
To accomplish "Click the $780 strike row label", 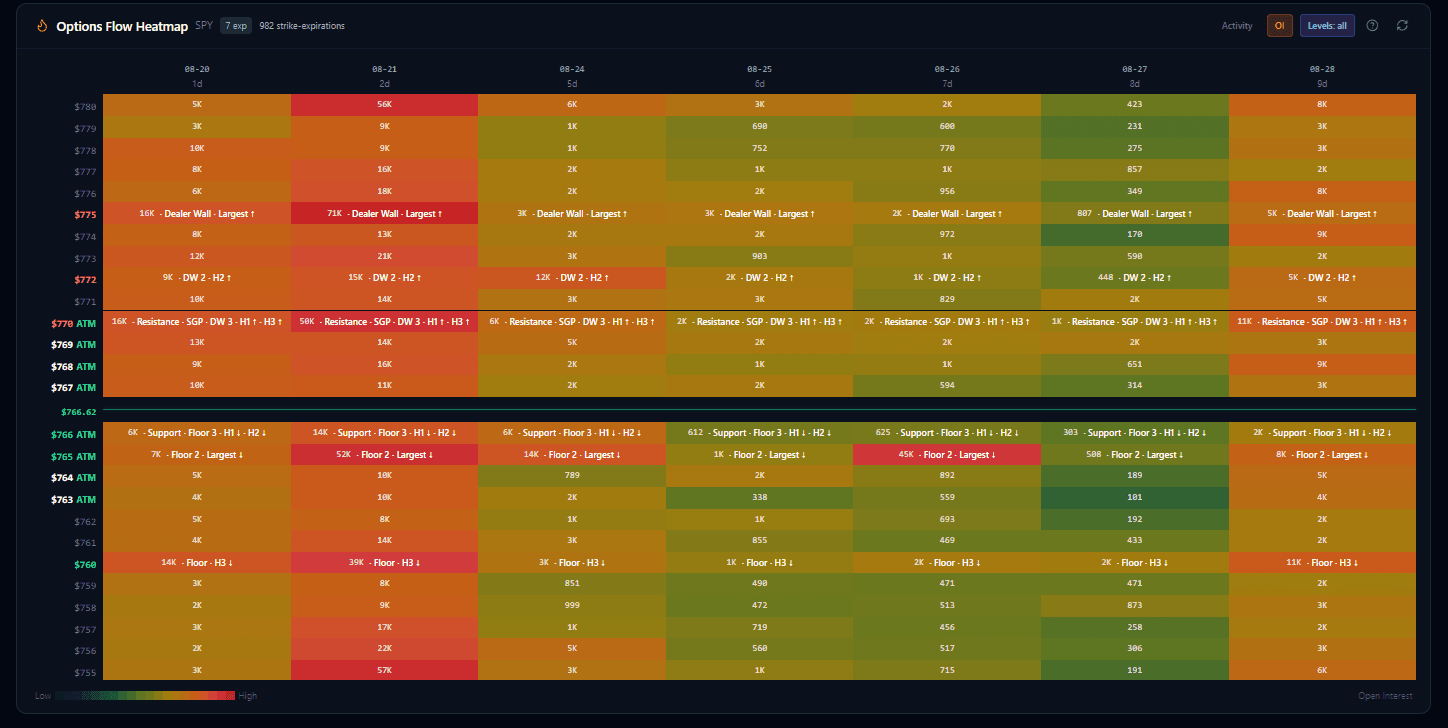I will point(85,106).
